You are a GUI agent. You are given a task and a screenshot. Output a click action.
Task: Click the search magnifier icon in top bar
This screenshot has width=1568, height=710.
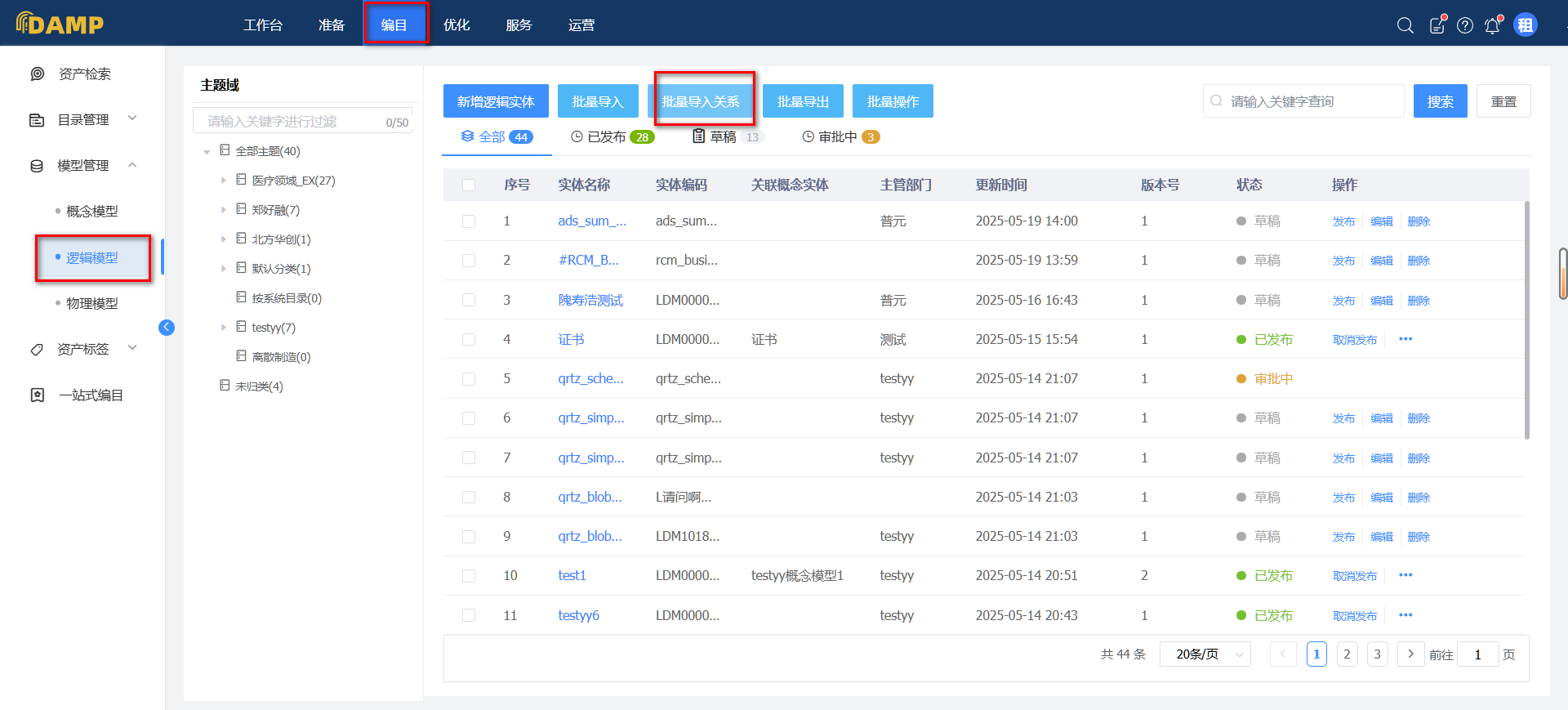(x=1405, y=25)
